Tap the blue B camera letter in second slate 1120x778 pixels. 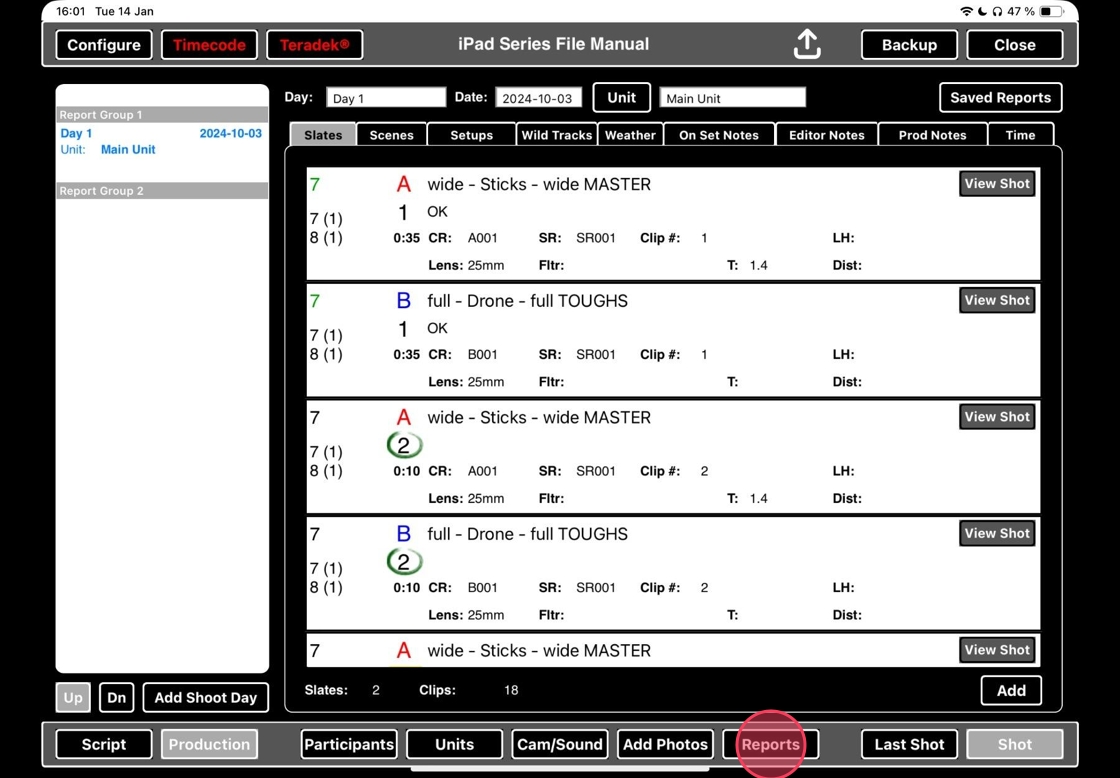404,301
